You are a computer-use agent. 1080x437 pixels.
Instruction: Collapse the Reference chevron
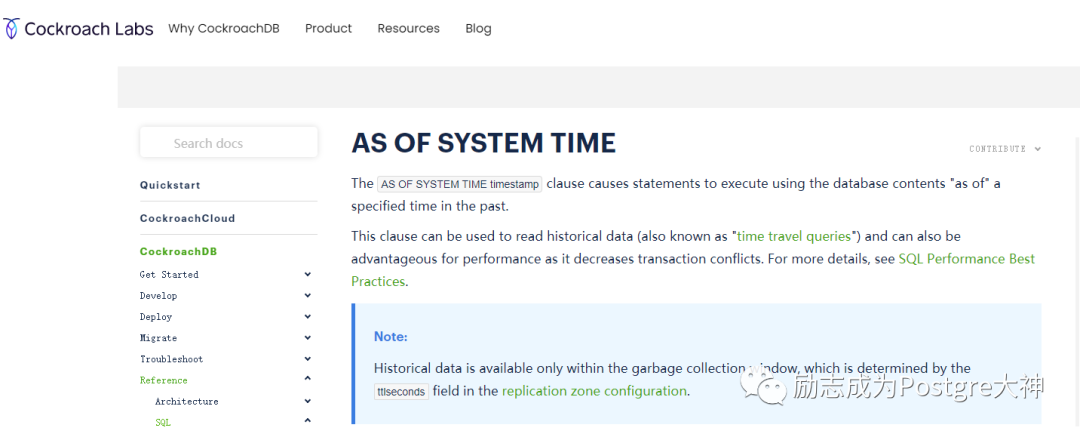[x=307, y=378]
